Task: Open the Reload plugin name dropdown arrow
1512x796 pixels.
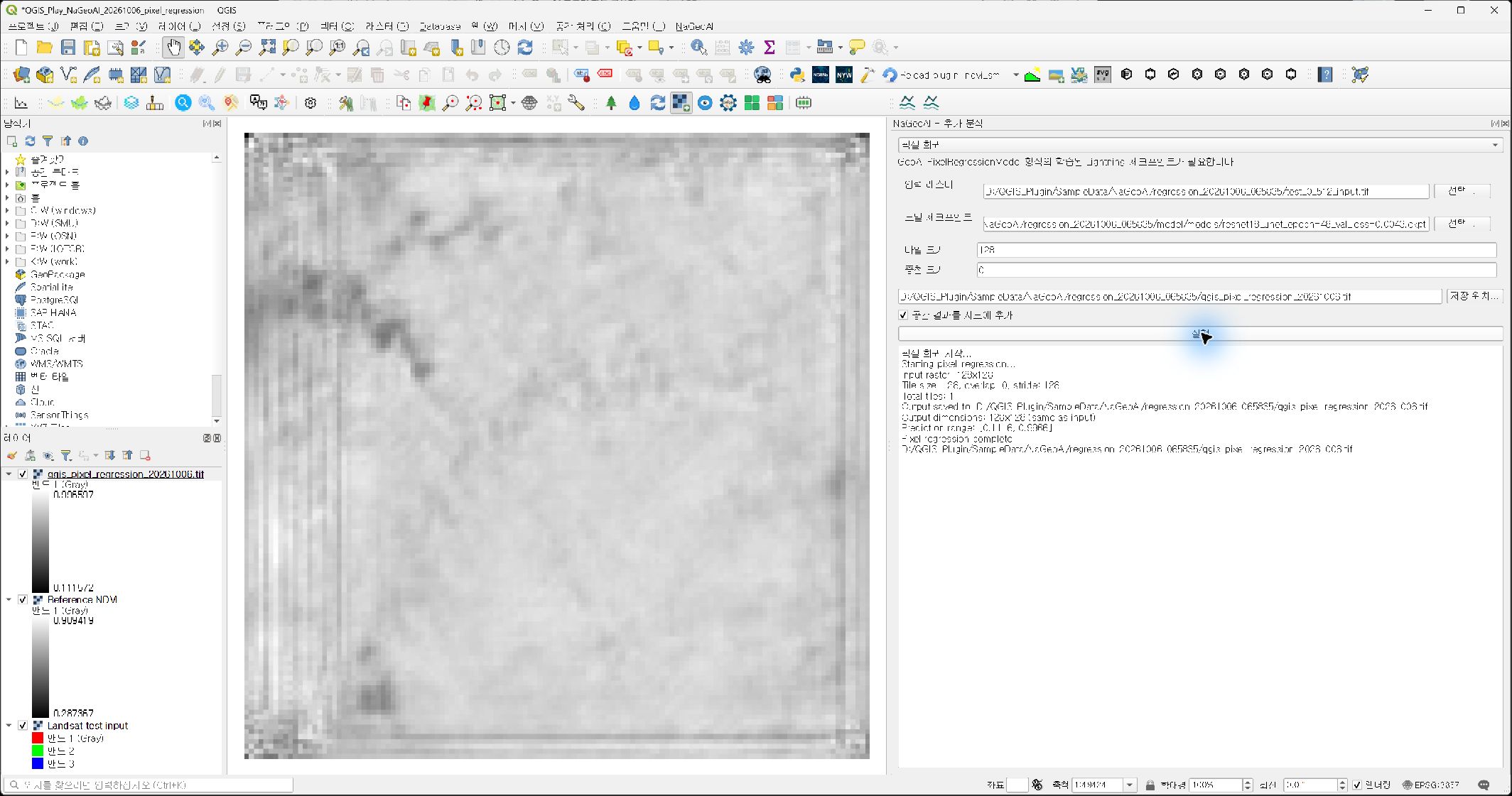Action: click(1016, 75)
